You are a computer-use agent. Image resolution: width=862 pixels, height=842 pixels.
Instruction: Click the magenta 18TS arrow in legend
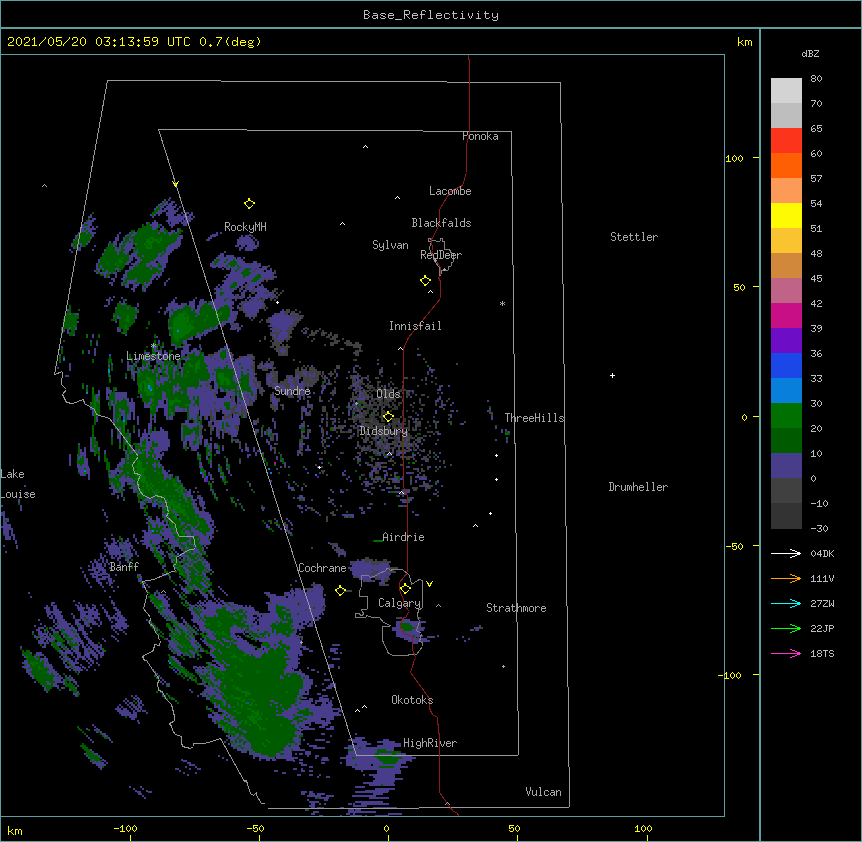[x=786, y=653]
